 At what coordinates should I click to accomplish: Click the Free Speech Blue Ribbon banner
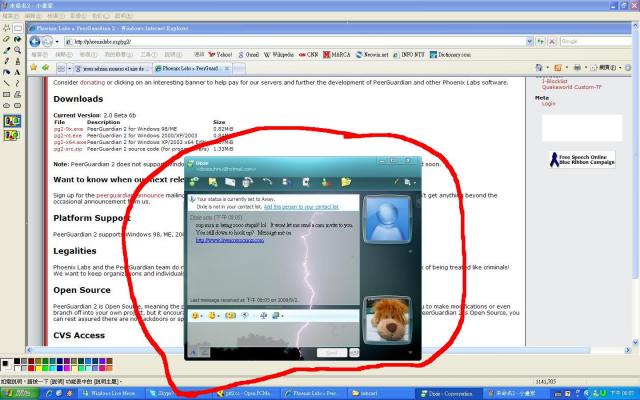coord(582,160)
